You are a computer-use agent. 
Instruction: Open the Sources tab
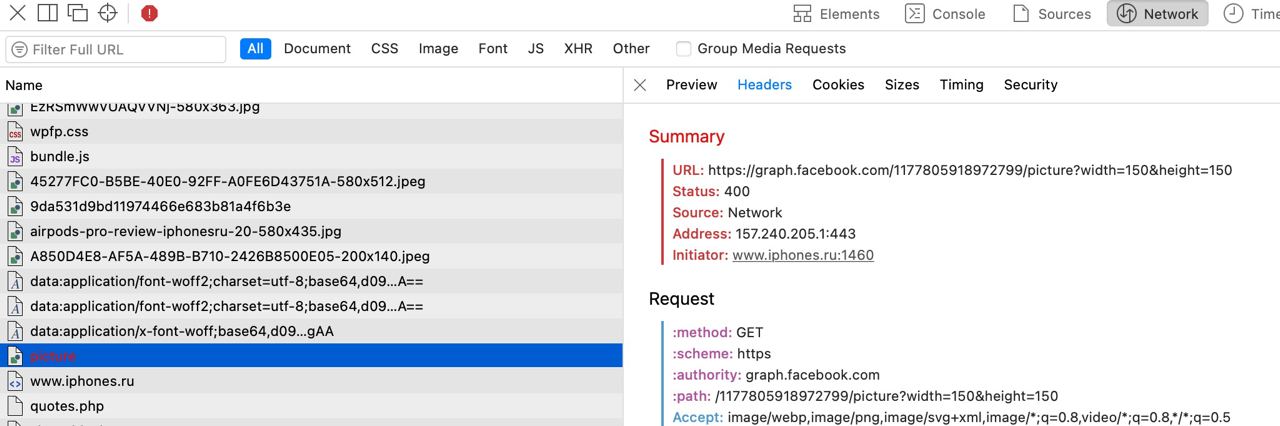point(1051,14)
